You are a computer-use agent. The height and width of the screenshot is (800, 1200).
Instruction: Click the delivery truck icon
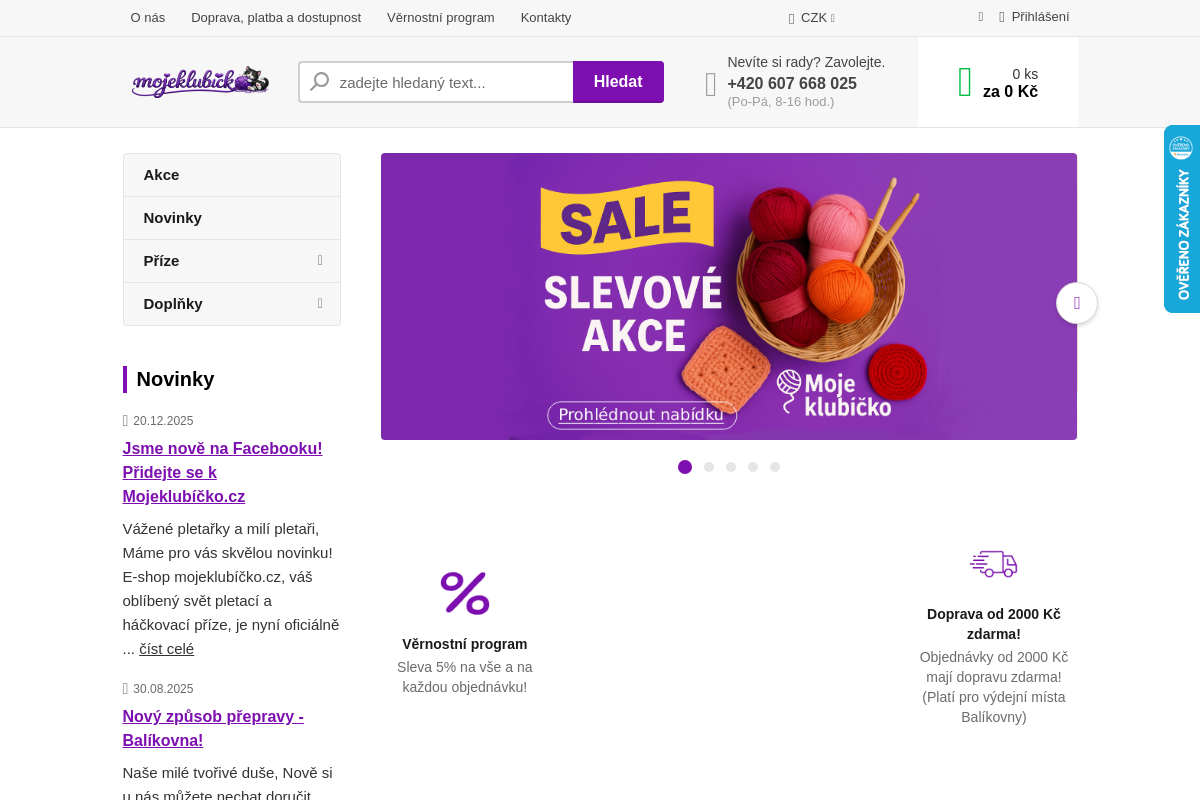[x=993, y=563]
